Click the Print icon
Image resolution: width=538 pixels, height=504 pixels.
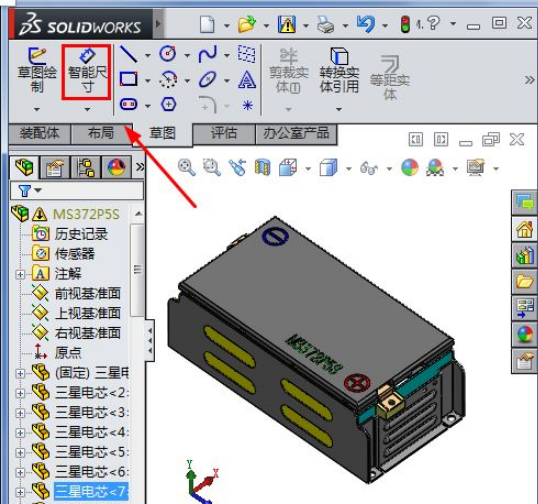(x=325, y=25)
